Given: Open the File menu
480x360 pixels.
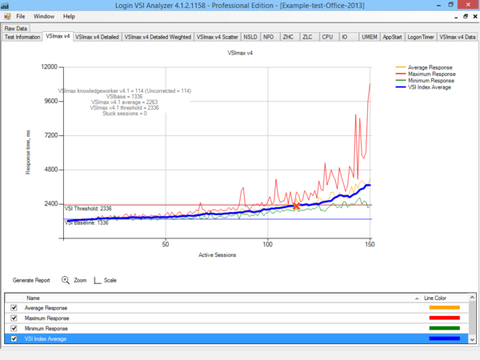Looking at the screenshot, I should pos(21,16).
